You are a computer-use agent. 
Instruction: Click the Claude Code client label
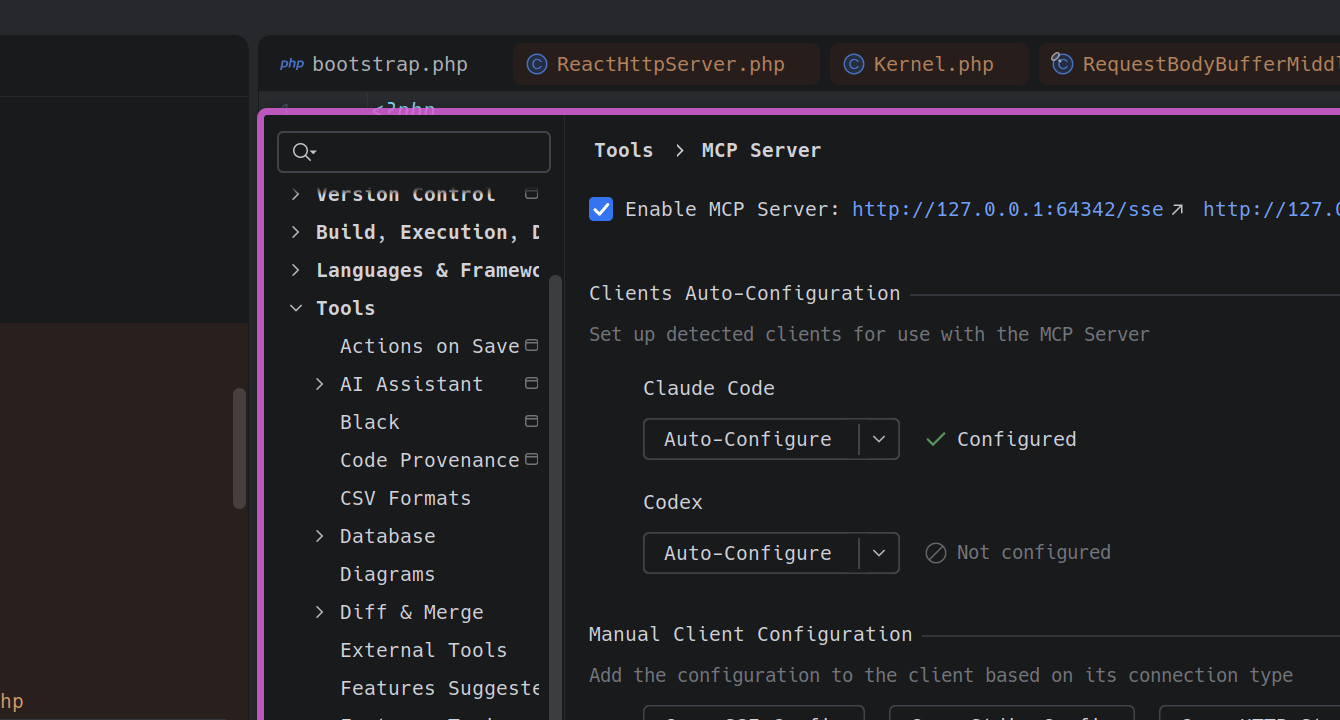pos(709,388)
